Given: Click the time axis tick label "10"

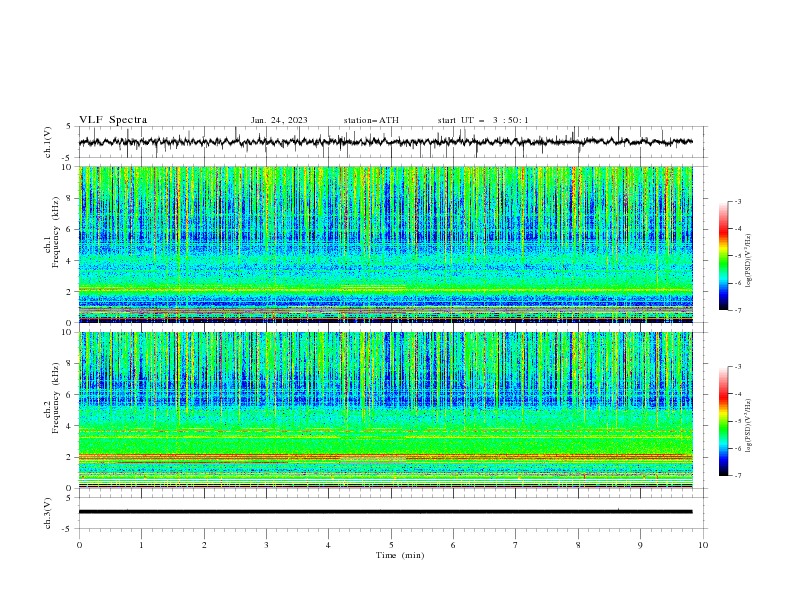Looking at the screenshot, I should coord(703,545).
